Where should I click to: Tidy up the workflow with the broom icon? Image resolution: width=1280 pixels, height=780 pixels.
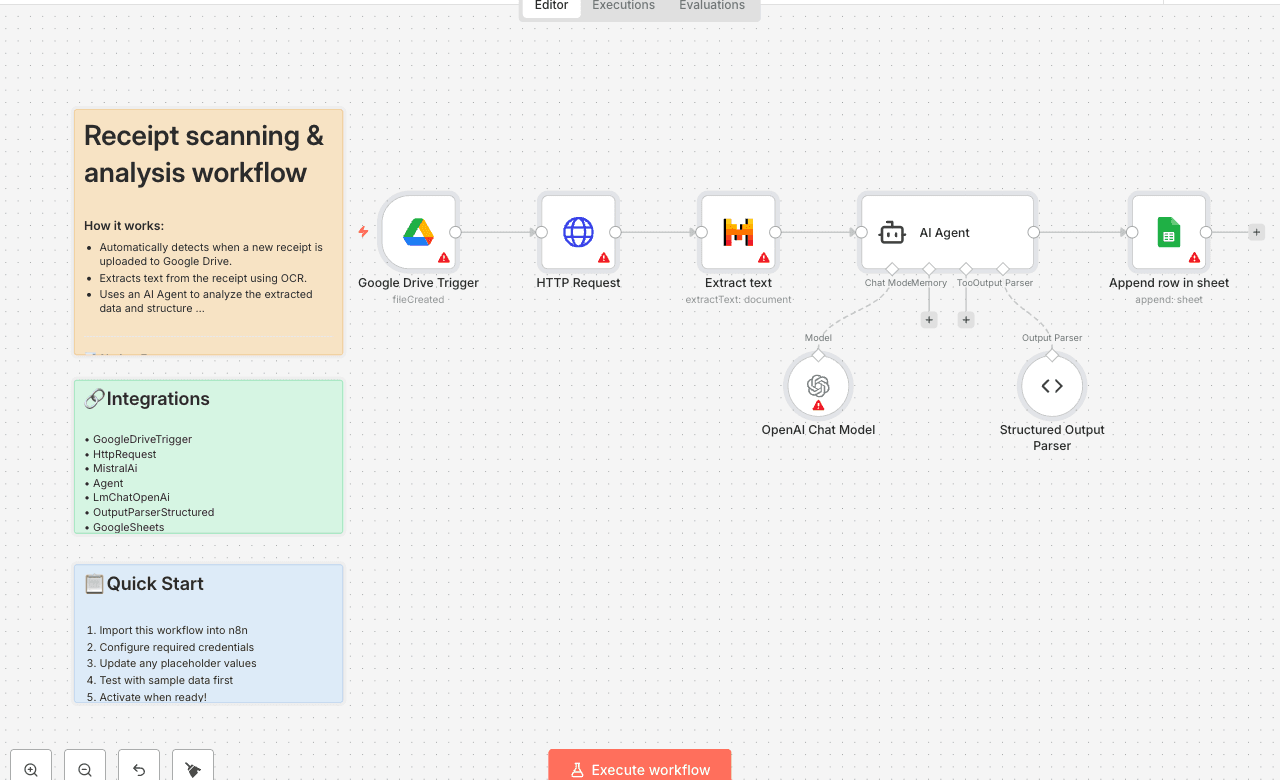(x=192, y=768)
